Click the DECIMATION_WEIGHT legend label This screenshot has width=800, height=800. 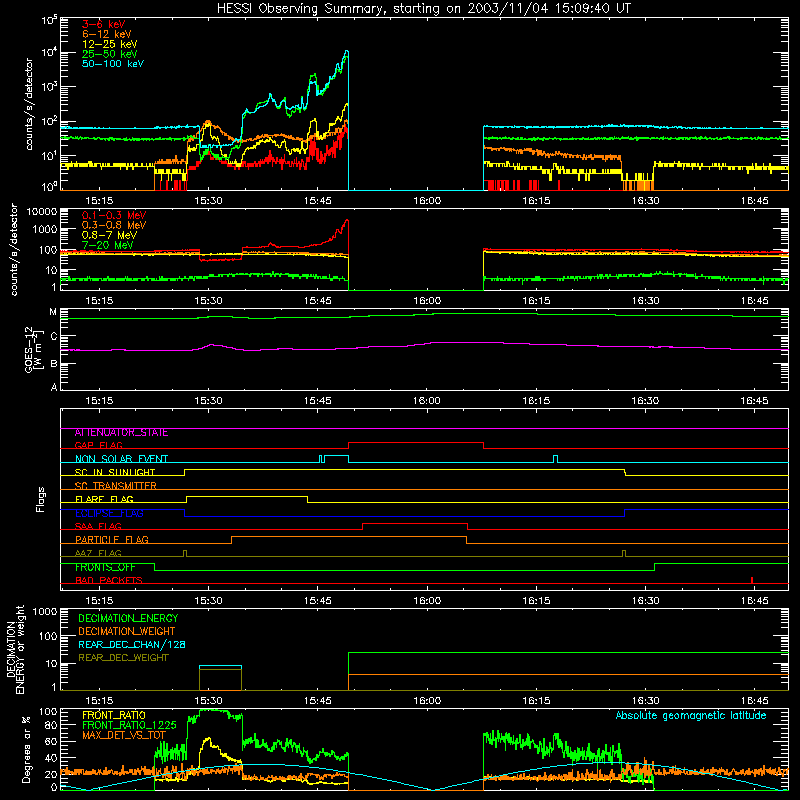click(x=127, y=631)
